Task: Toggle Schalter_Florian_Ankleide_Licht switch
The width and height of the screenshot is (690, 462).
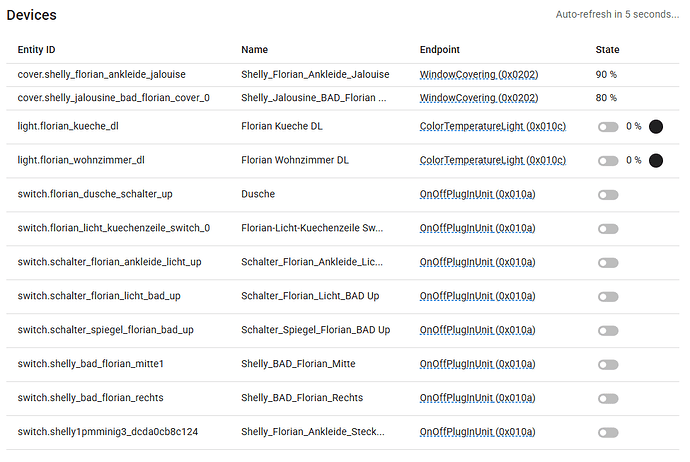Action: [x=608, y=263]
